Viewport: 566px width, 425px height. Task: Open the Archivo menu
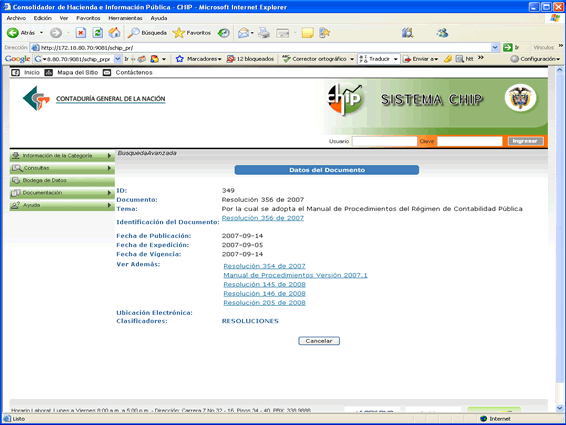coord(16,18)
